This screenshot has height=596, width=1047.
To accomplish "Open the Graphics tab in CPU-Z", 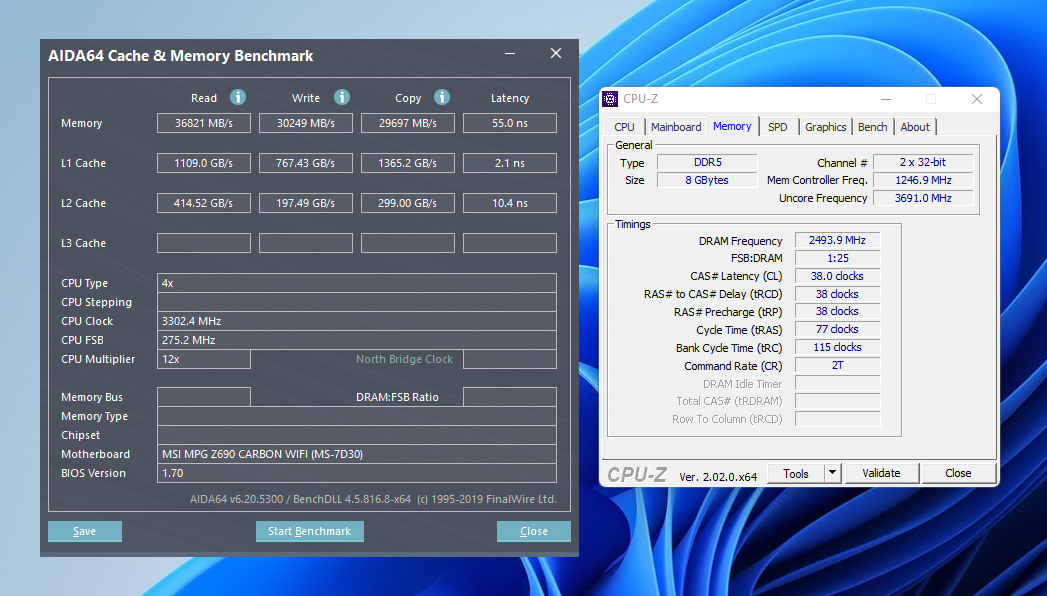I will tap(825, 127).
